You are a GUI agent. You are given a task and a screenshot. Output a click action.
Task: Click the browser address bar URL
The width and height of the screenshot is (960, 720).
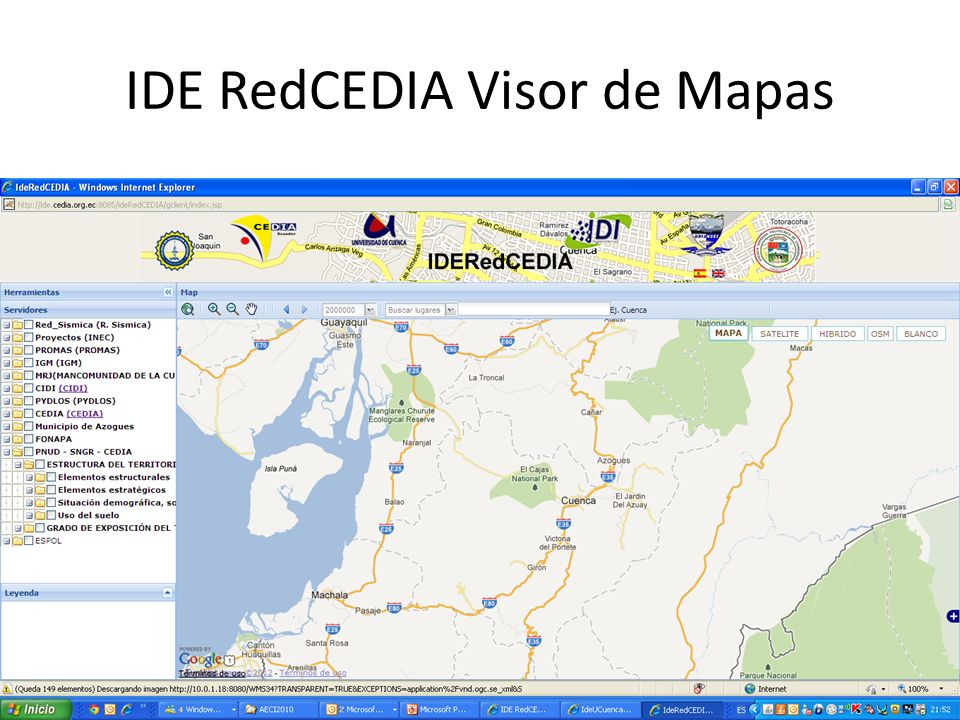point(120,204)
